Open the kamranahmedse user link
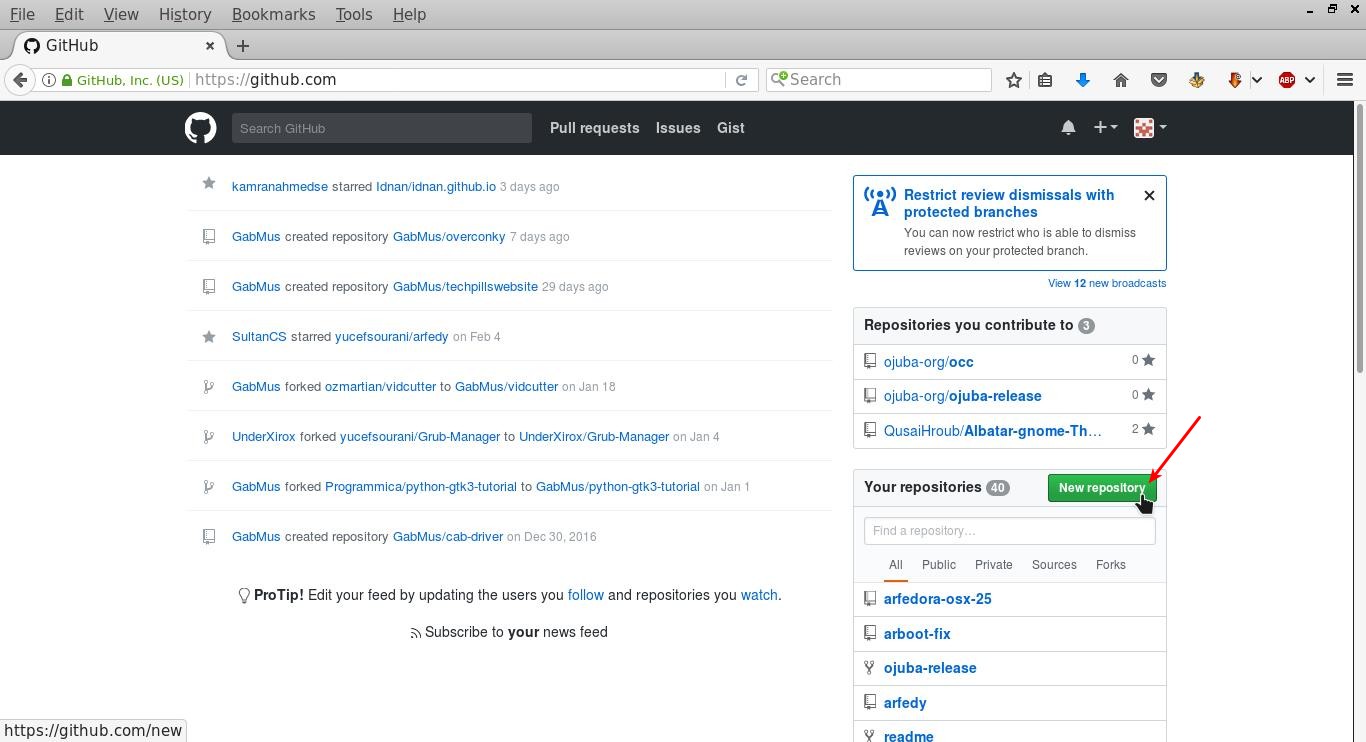This screenshot has width=1366, height=742. click(280, 187)
